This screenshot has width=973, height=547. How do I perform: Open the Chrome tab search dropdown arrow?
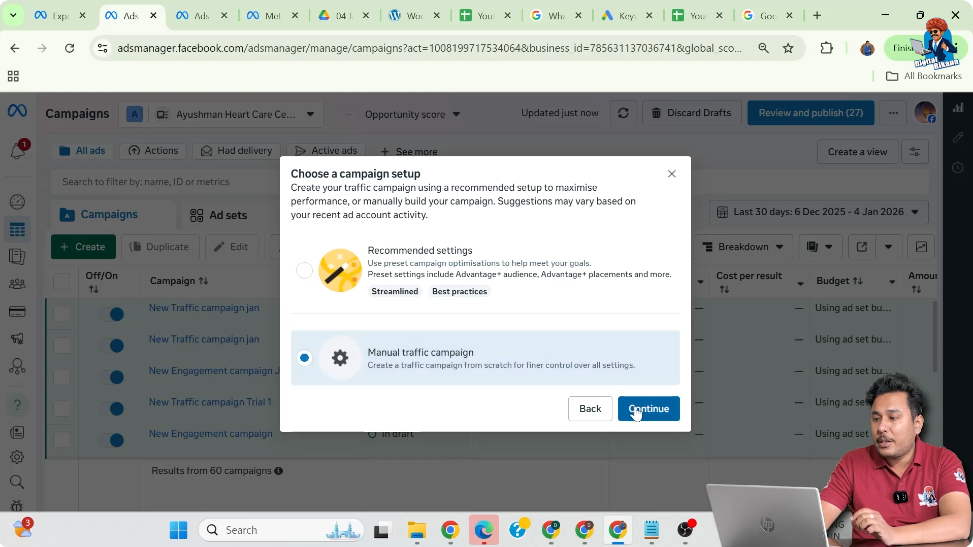(13, 15)
